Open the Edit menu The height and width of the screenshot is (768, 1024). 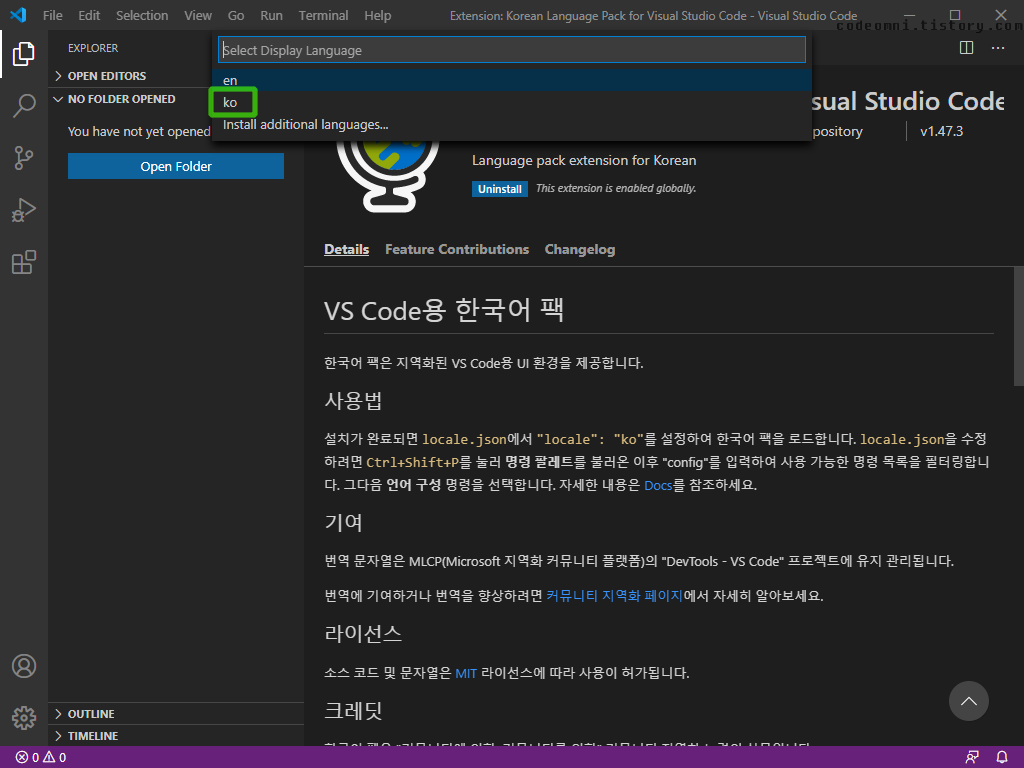89,15
